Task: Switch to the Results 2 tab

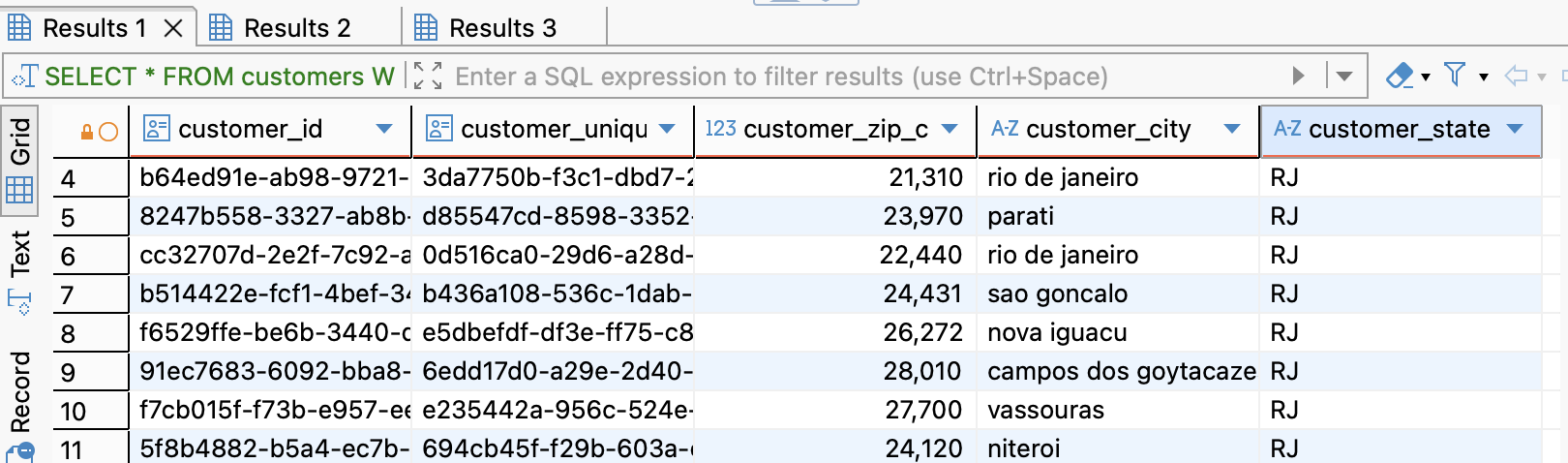Action: click(296, 28)
